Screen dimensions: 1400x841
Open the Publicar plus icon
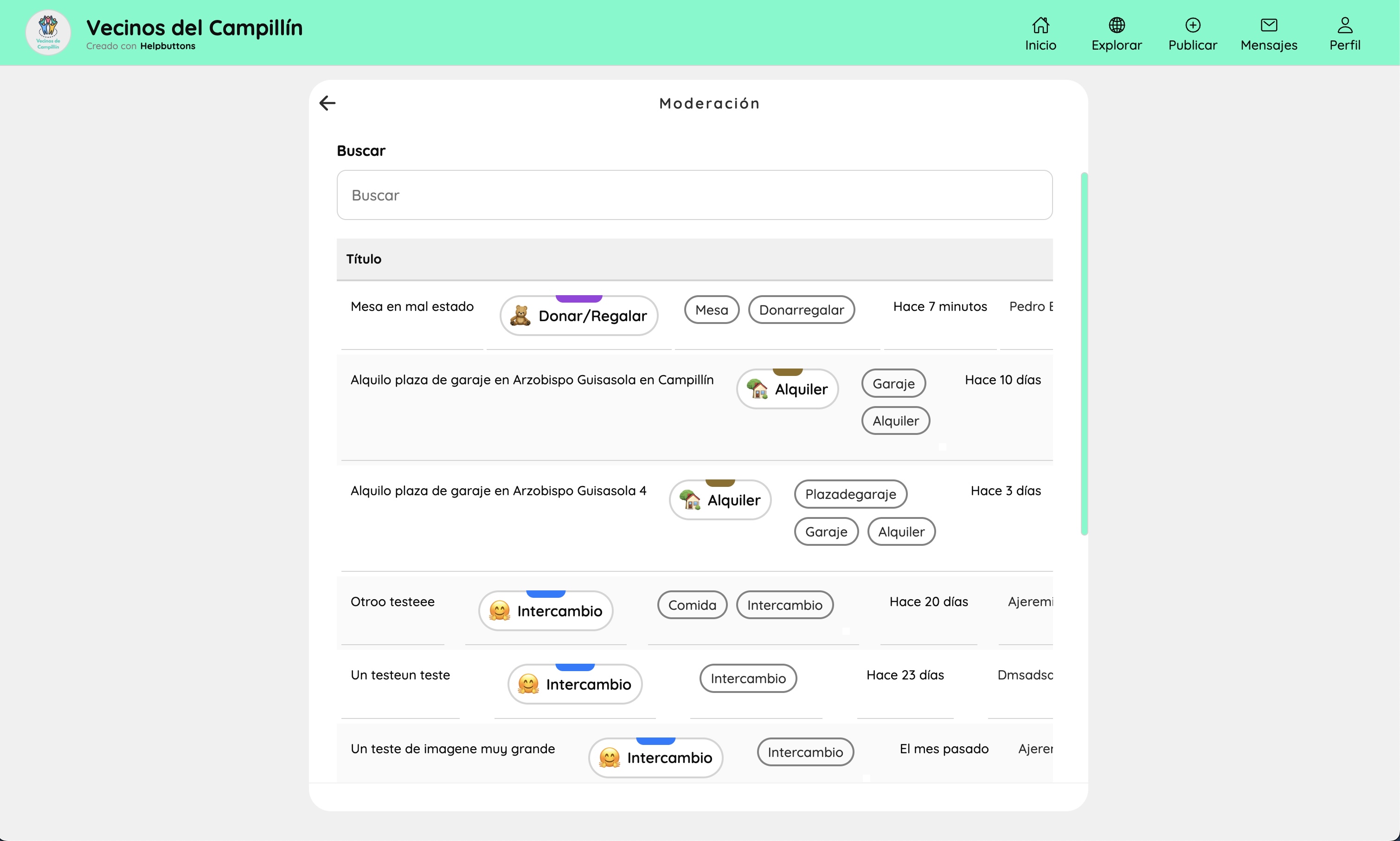tap(1193, 25)
